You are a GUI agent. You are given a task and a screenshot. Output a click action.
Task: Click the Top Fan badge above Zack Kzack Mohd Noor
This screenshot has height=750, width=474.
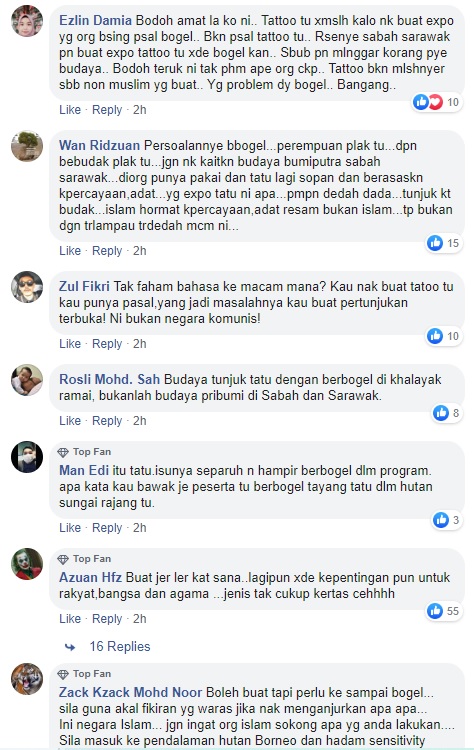[84, 673]
